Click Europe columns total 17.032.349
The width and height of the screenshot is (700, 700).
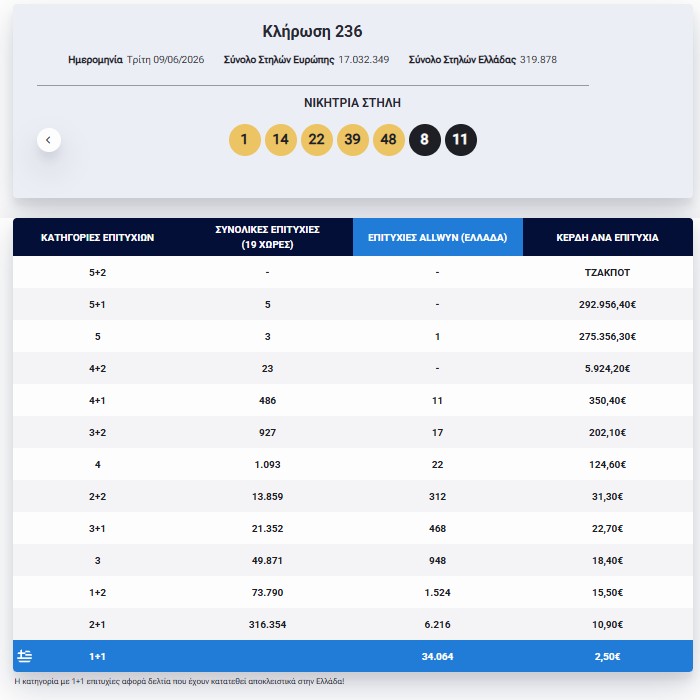363,59
